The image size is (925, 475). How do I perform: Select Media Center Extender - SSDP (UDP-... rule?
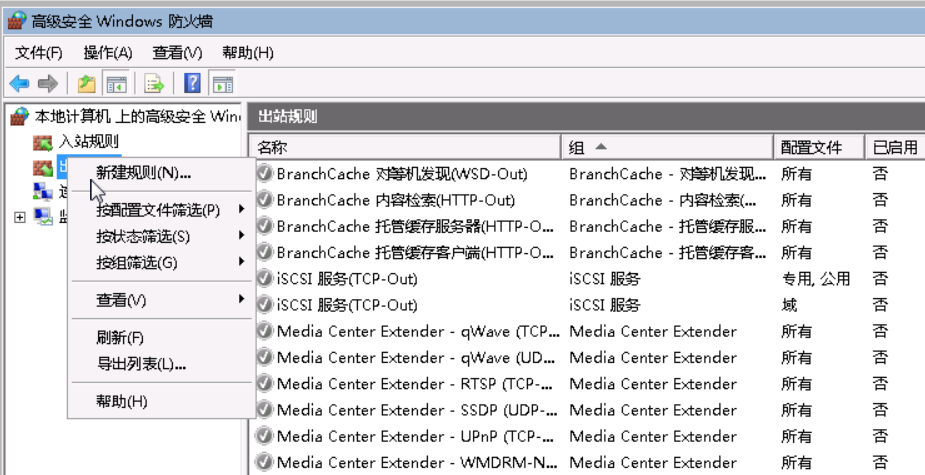coord(416,410)
